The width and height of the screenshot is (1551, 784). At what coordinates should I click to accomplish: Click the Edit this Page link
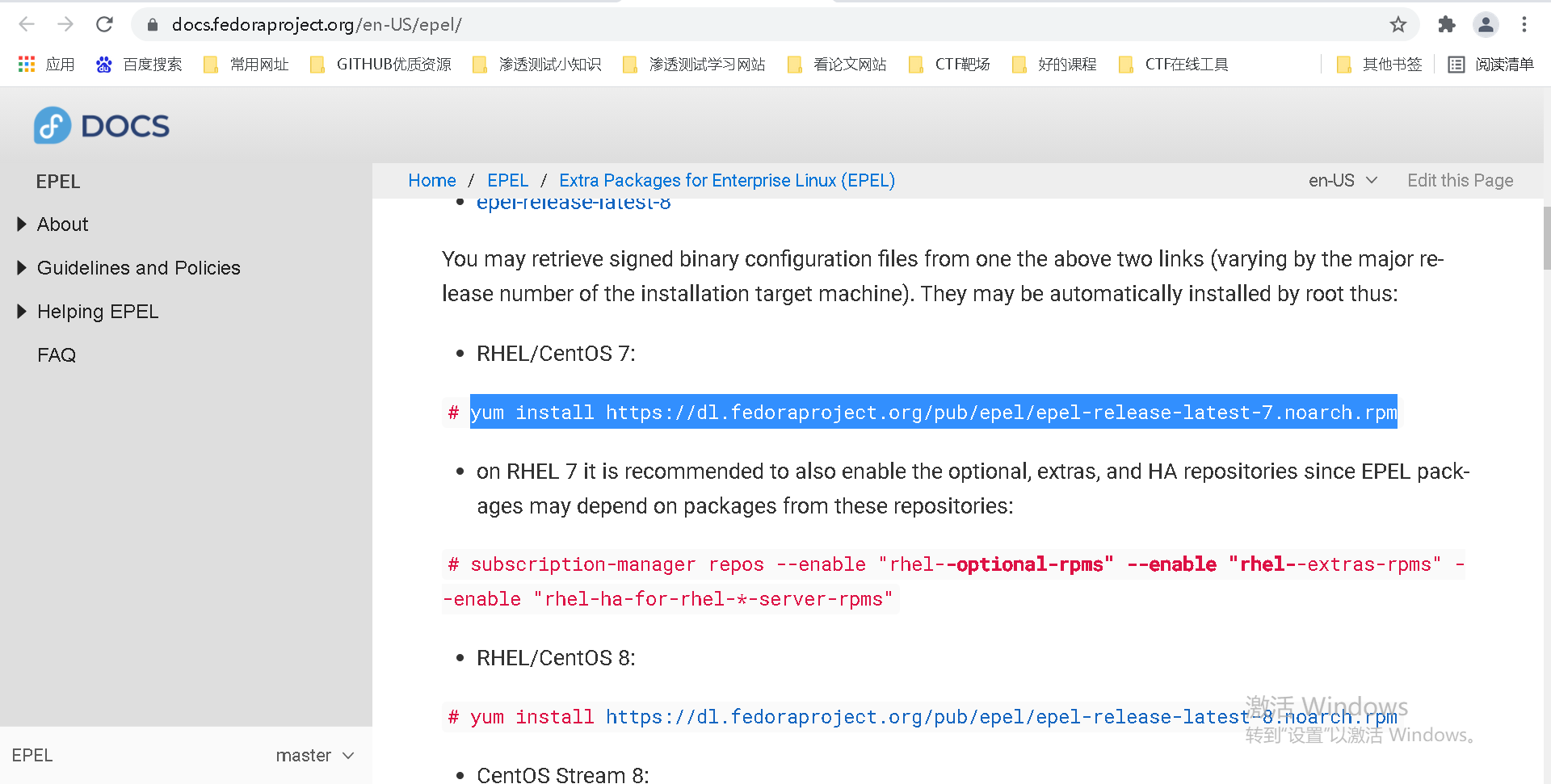point(1461,181)
